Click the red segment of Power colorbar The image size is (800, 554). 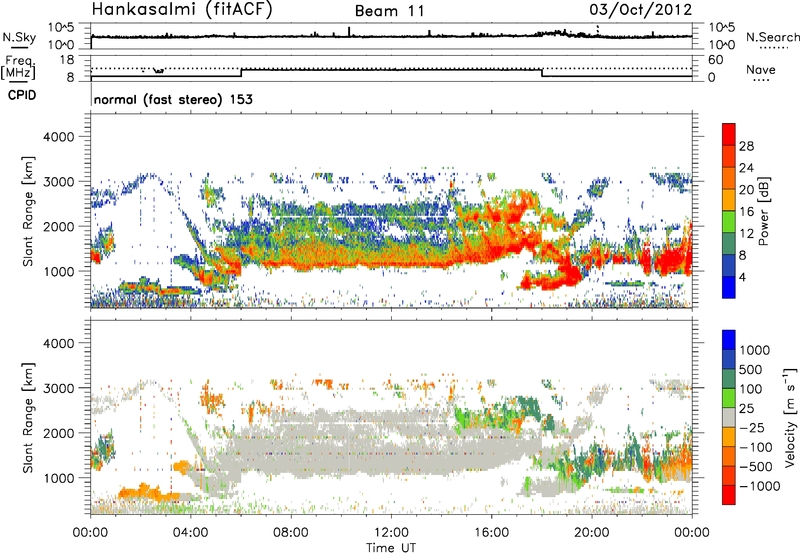(729, 134)
